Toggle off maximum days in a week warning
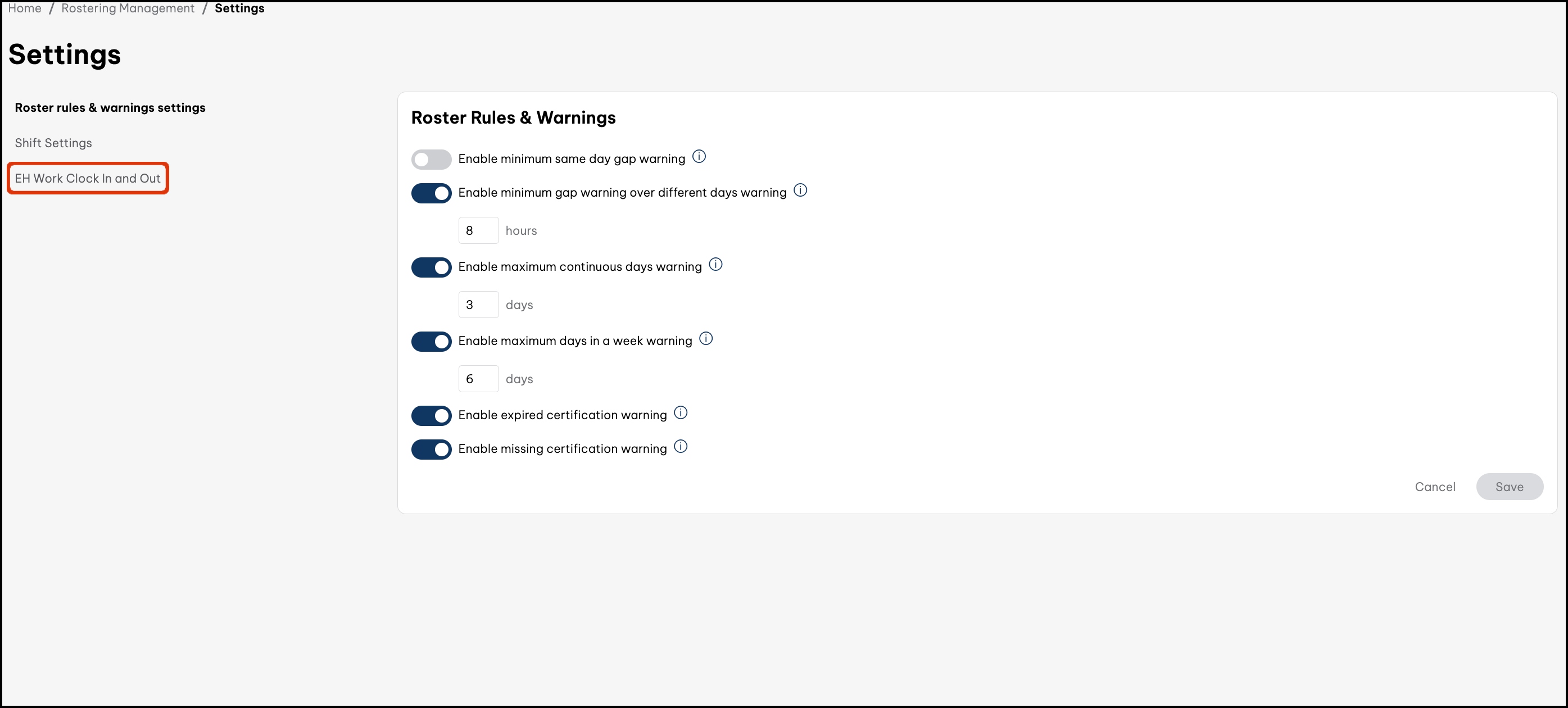Image resolution: width=1568 pixels, height=708 pixels. pyautogui.click(x=431, y=342)
